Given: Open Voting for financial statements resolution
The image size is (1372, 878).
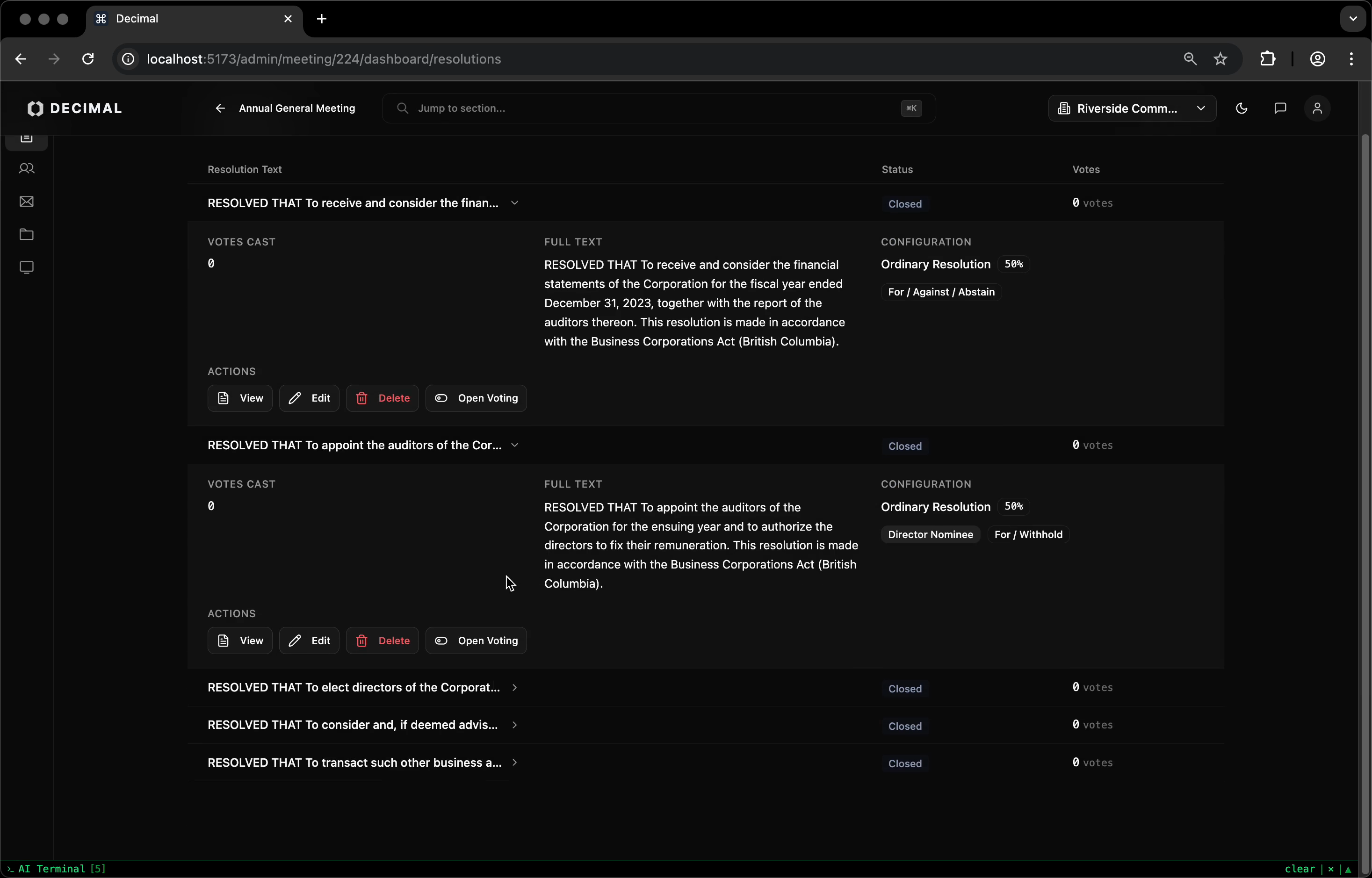Looking at the screenshot, I should (x=476, y=398).
